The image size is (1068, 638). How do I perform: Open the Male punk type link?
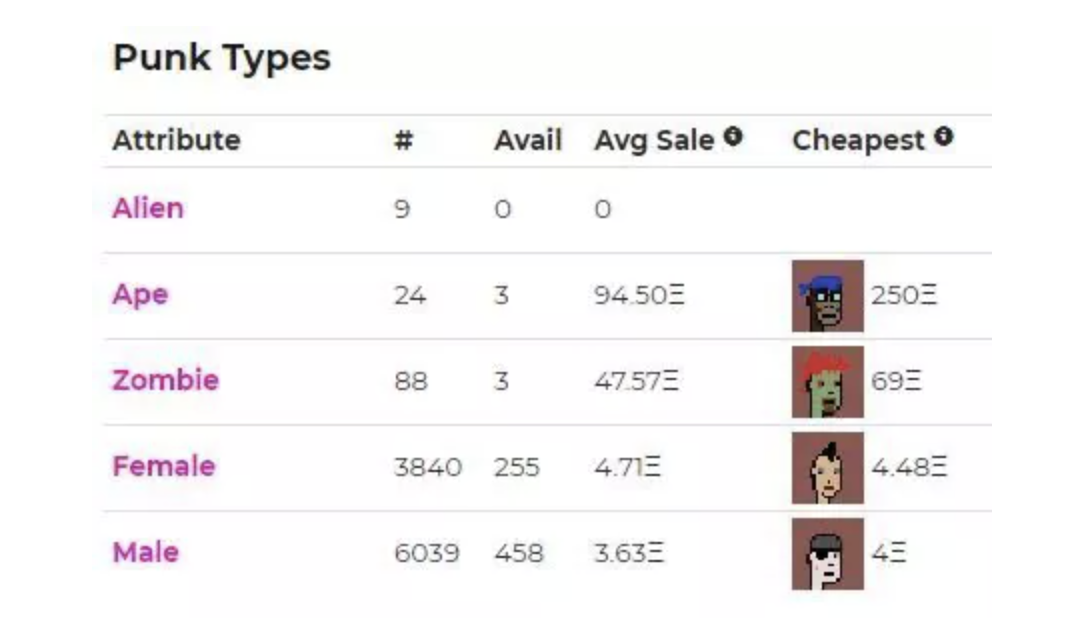(146, 552)
